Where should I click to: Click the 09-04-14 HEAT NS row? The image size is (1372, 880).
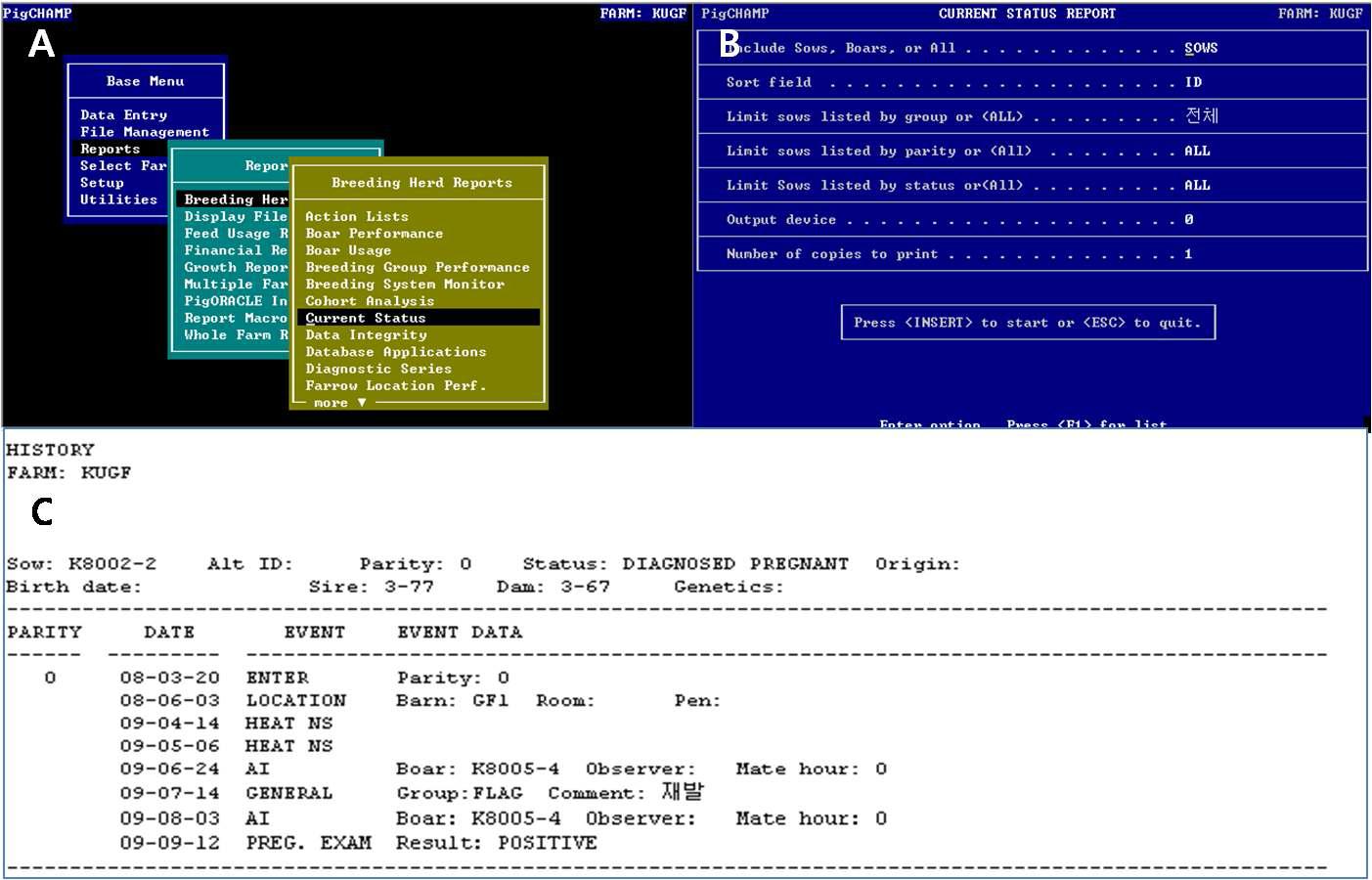point(226,723)
